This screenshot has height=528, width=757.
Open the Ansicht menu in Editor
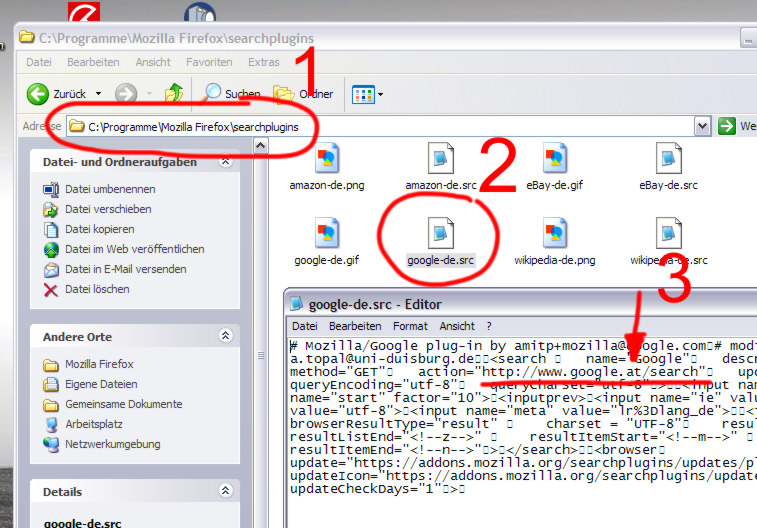pos(457,326)
